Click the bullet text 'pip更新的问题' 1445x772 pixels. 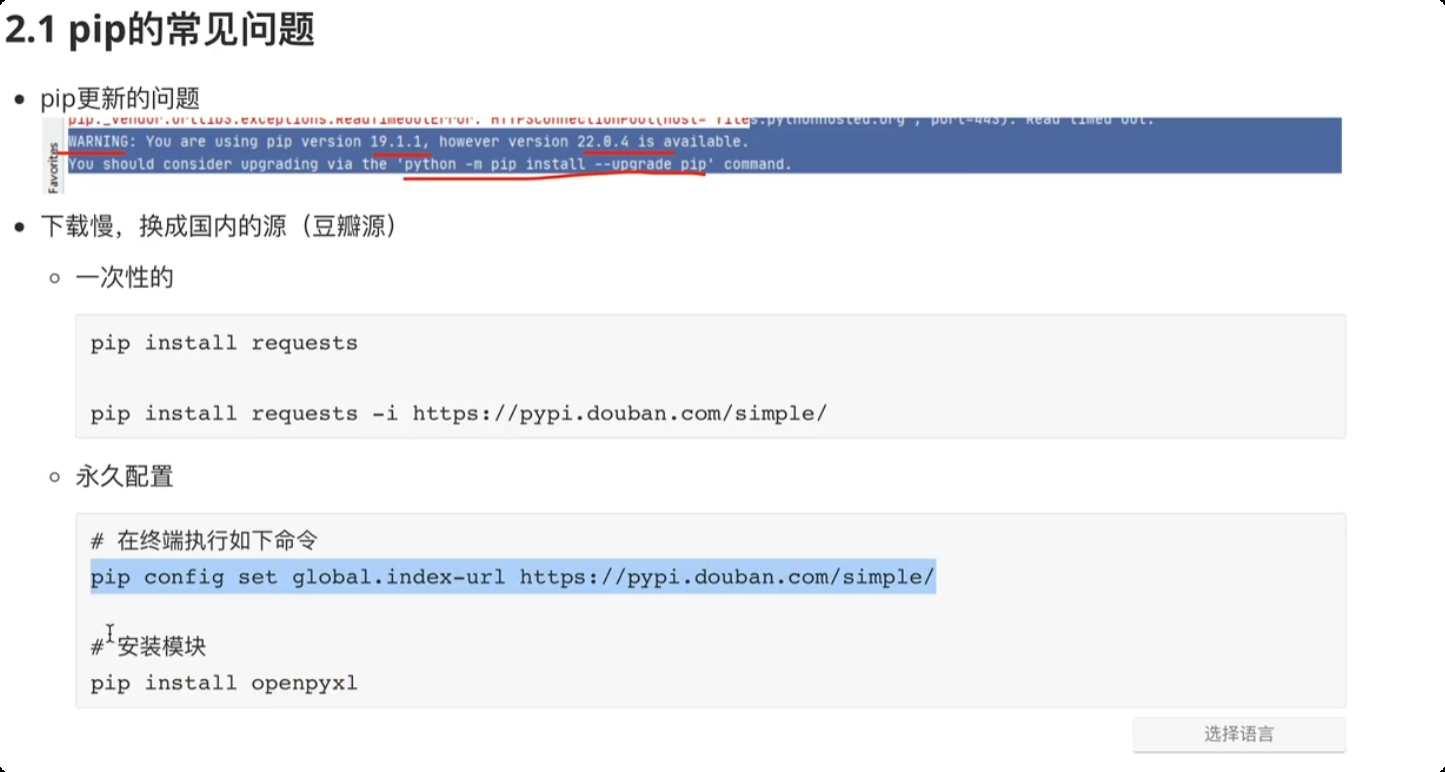120,98
